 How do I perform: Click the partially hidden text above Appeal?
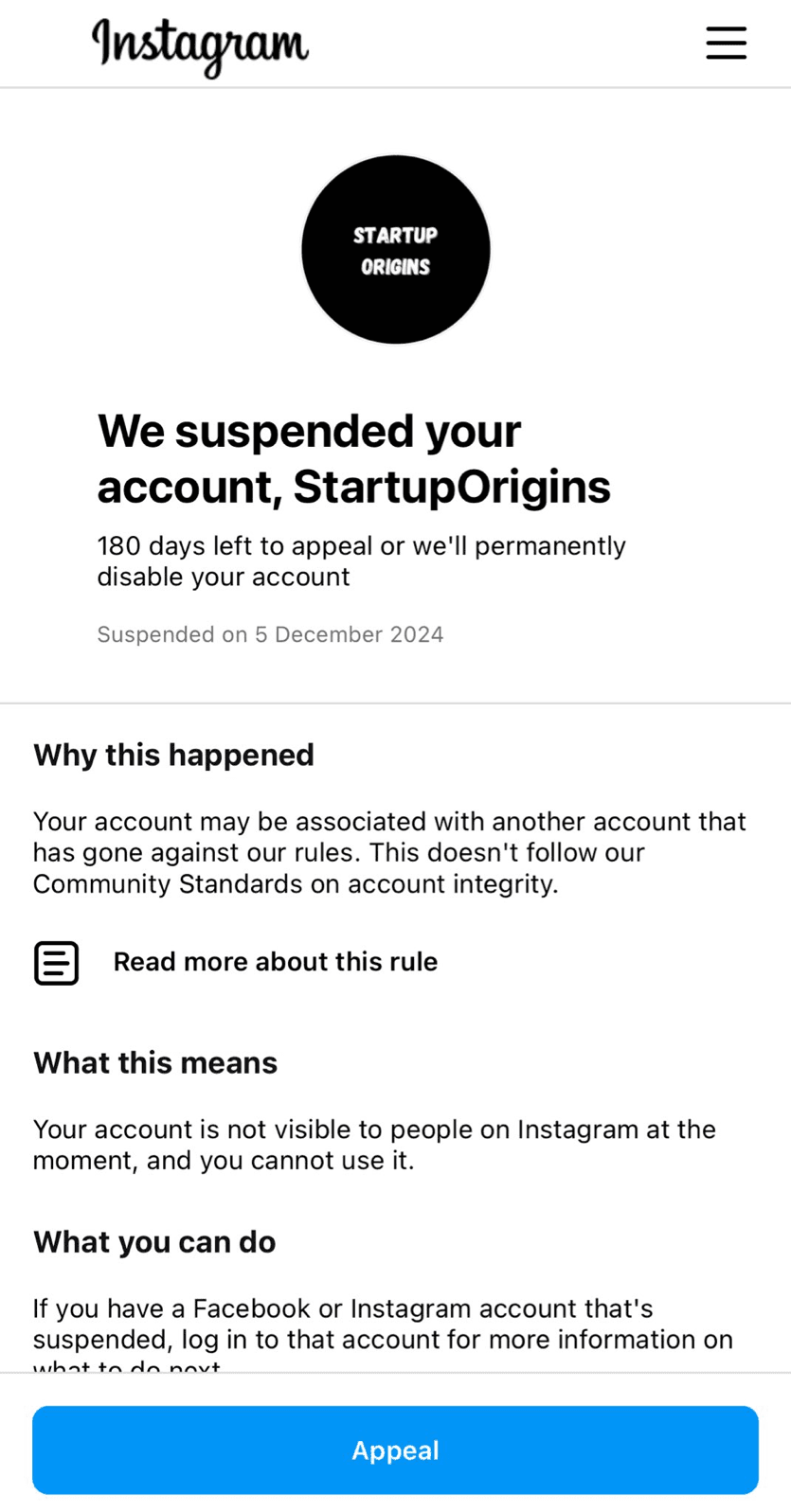(x=127, y=1366)
